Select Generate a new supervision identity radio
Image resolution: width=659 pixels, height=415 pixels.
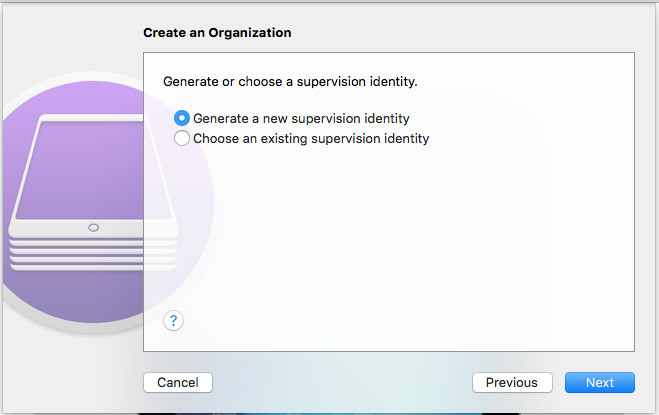tap(182, 118)
